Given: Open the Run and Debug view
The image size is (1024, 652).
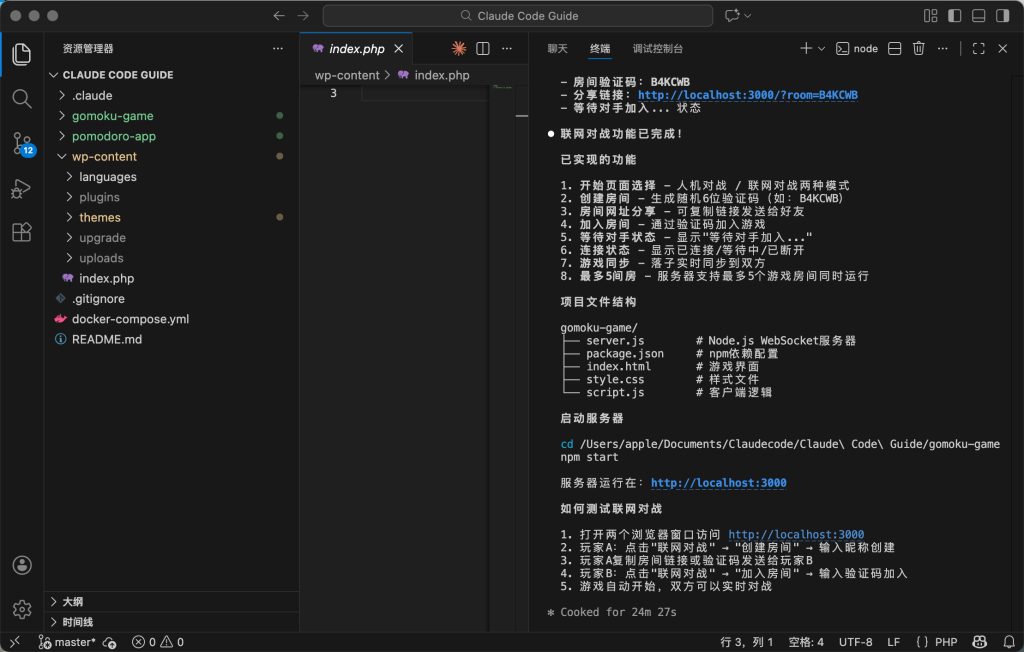Looking at the screenshot, I should point(22,188).
